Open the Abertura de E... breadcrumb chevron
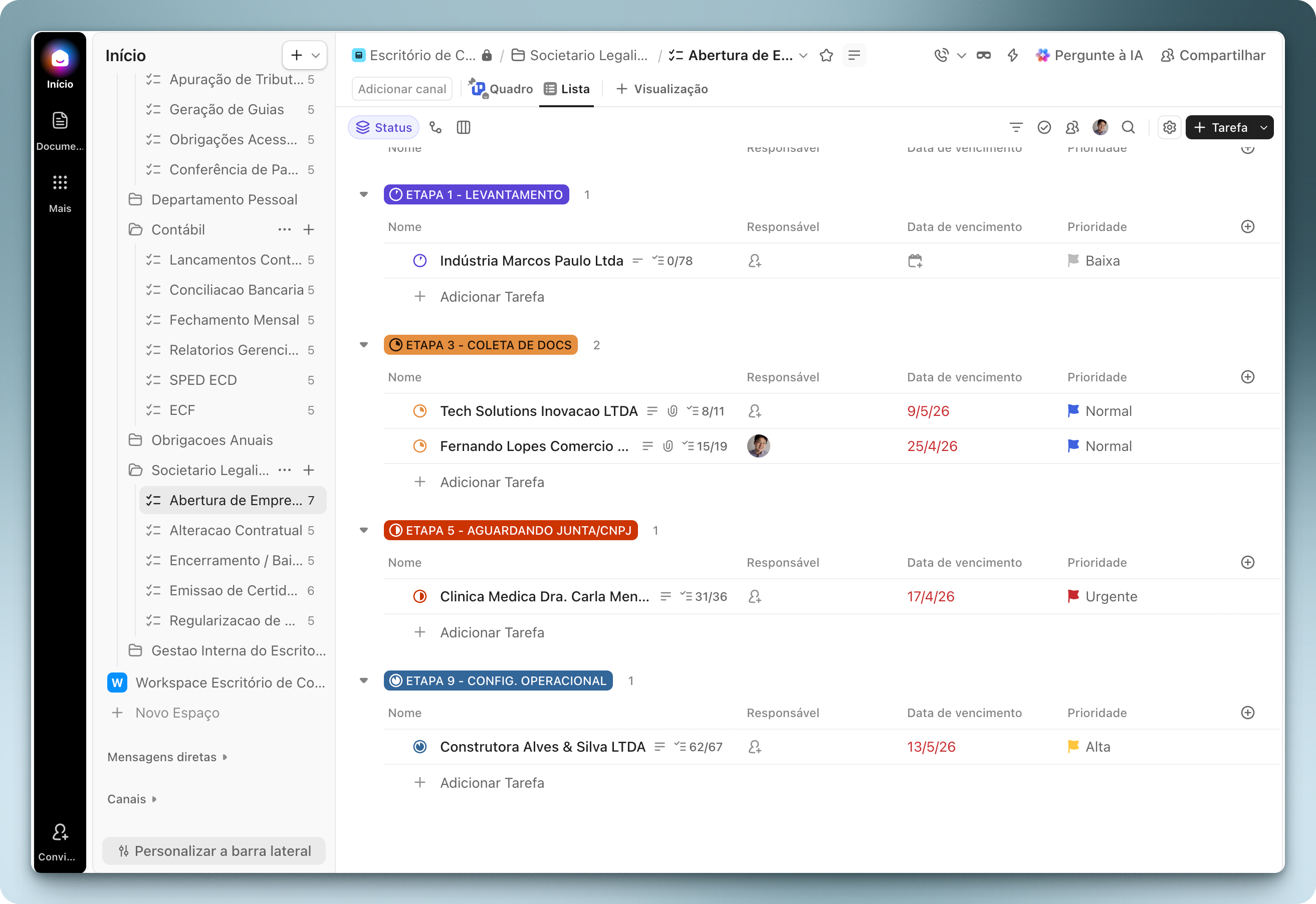1316x904 pixels. click(803, 56)
